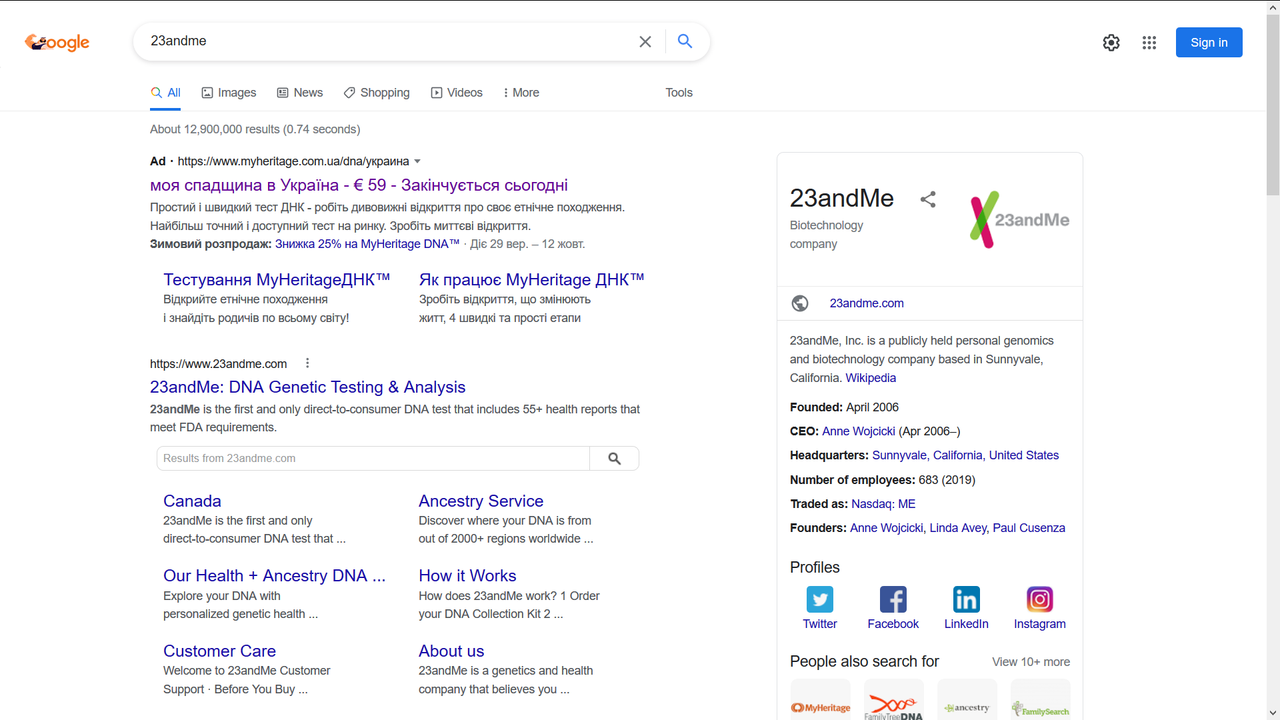Open Знижка 25% на MyHeritage DNA link
Image resolution: width=1280 pixels, height=720 pixels.
367,244
